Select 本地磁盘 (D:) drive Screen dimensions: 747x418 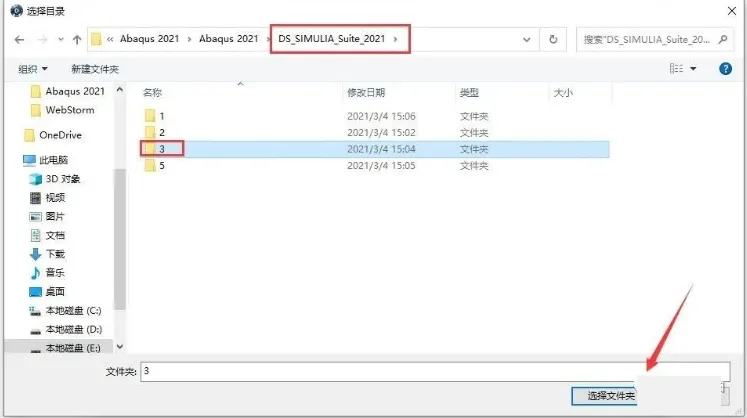(x=65, y=329)
